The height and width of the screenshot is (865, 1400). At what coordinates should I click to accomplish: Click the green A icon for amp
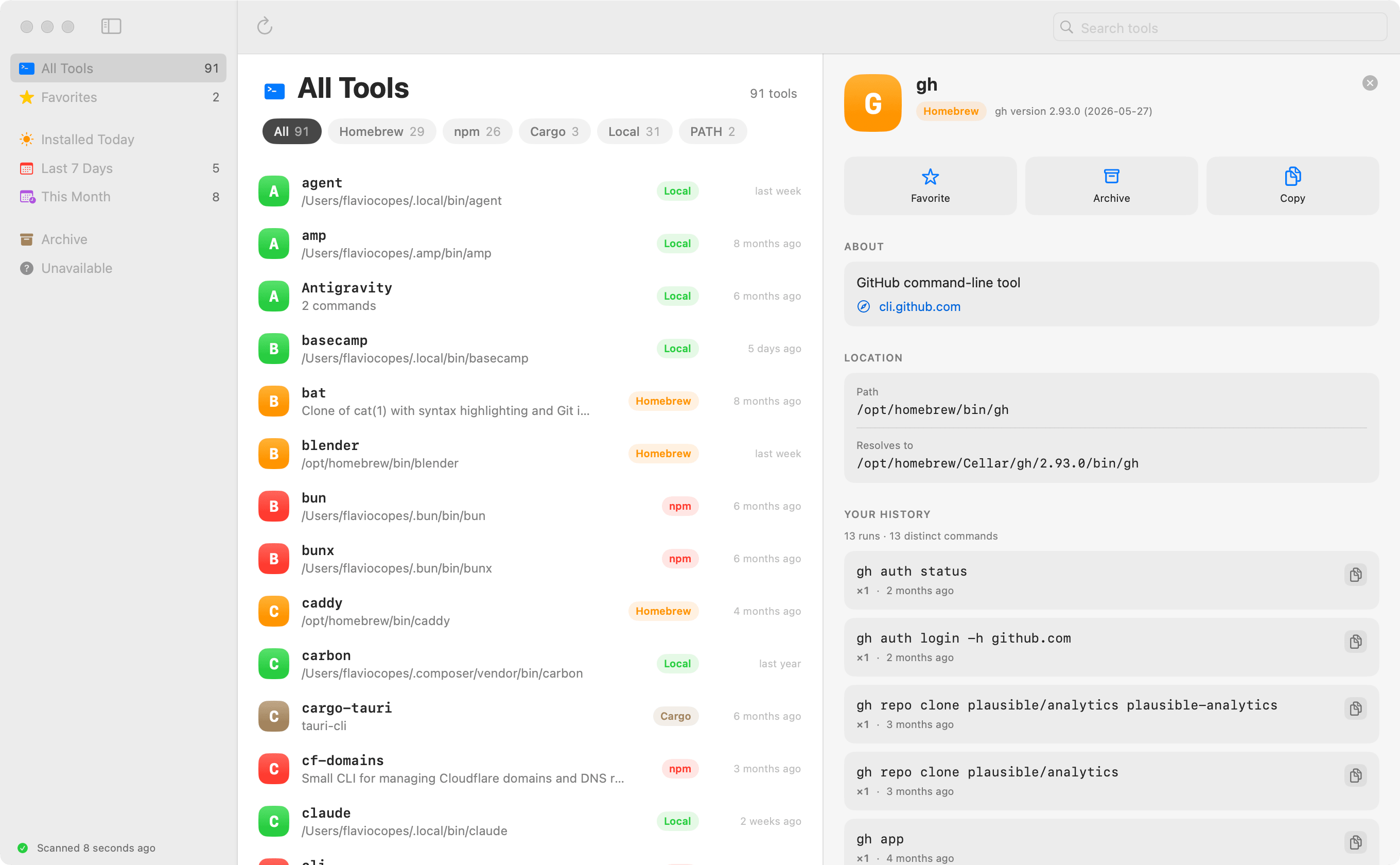(274, 244)
